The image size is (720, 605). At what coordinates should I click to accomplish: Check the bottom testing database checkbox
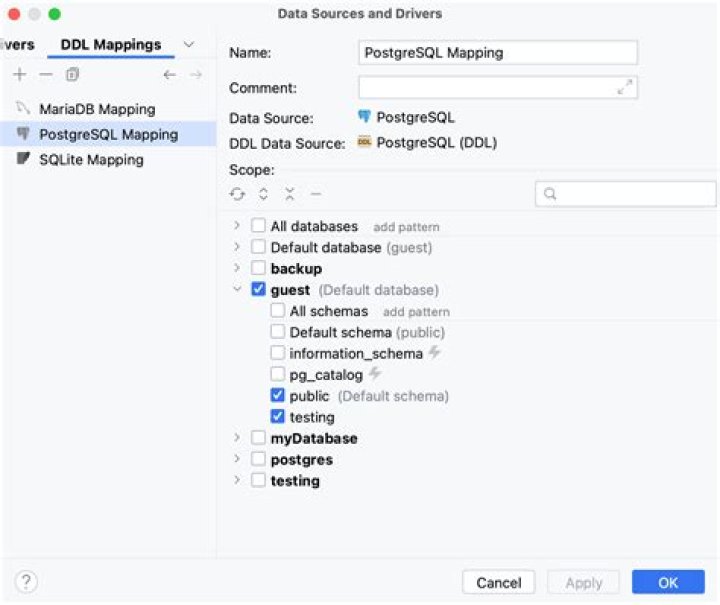(x=258, y=480)
